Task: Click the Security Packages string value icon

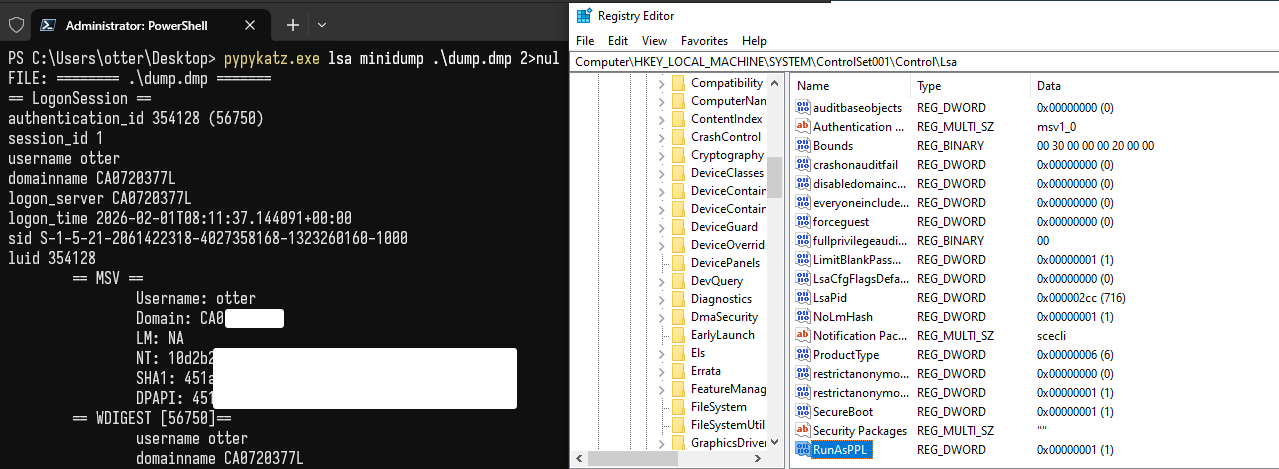Action: (803, 431)
